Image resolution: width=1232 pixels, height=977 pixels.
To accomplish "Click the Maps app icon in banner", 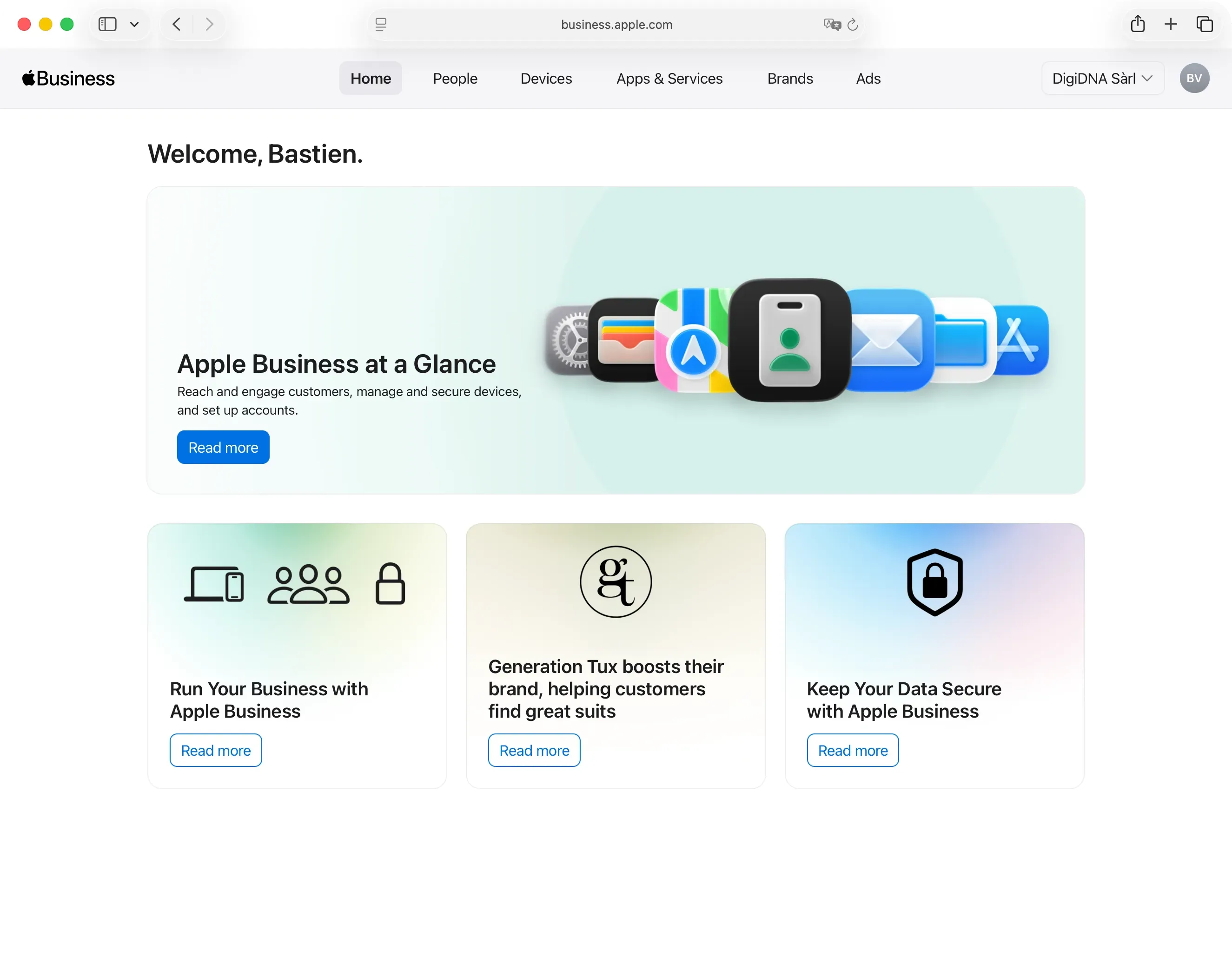I will 693,340.
